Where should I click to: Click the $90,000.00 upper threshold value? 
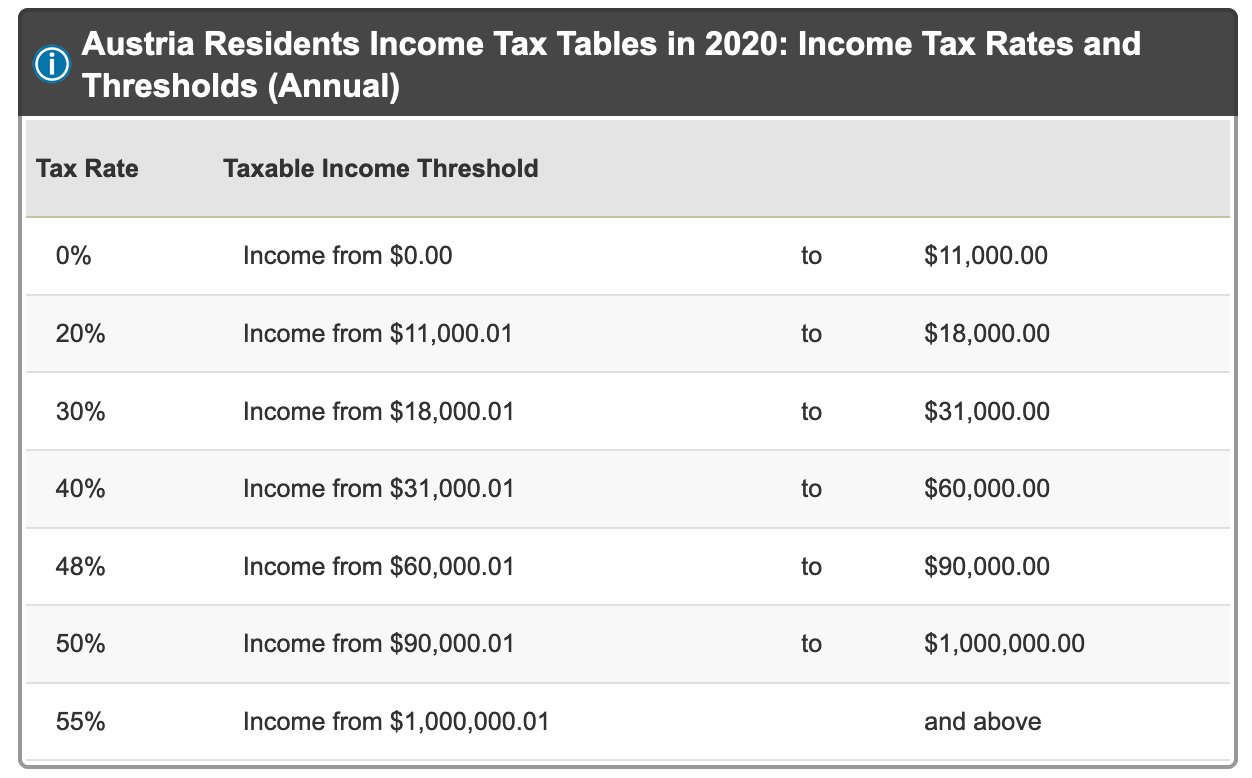(987, 567)
